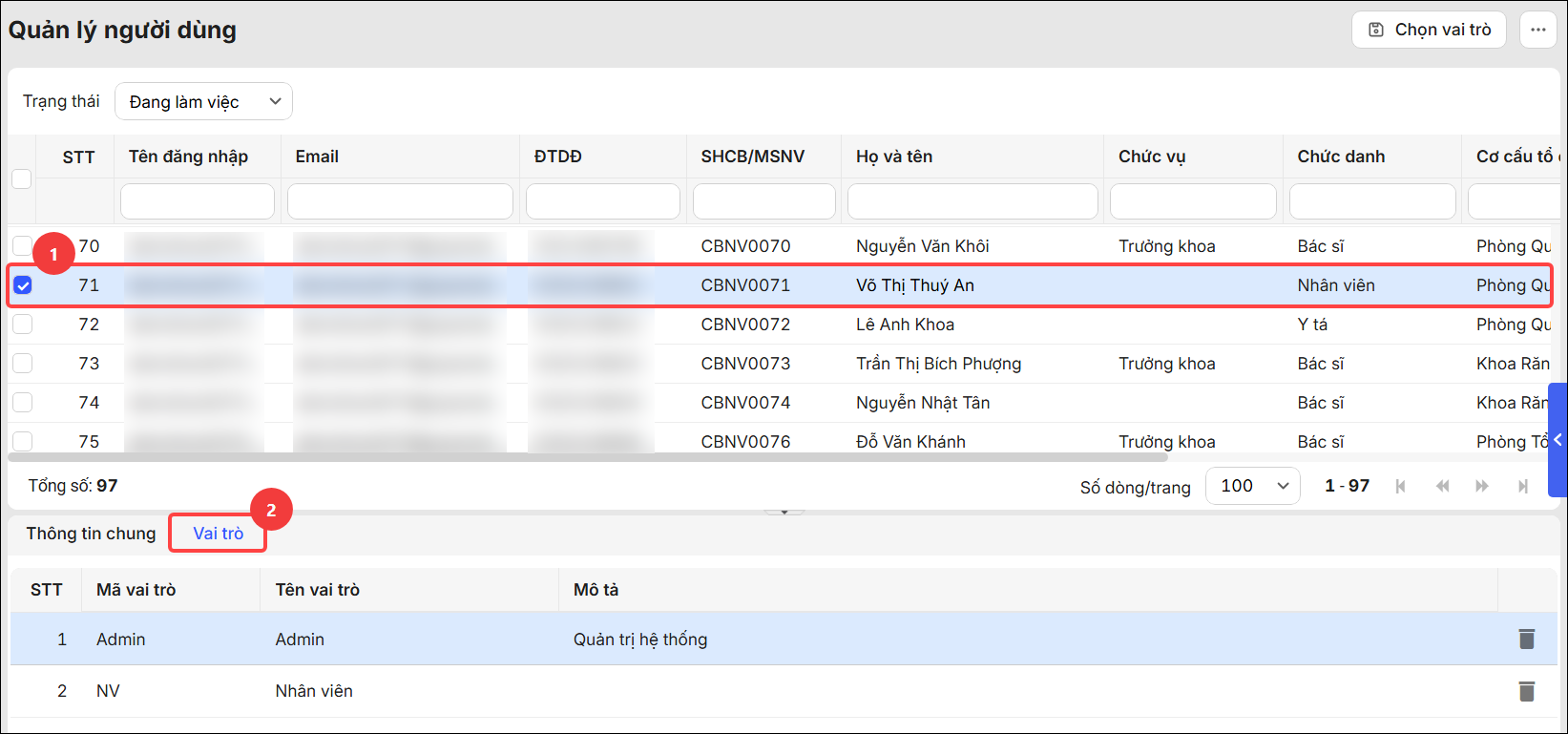Select the CBNV0072 cell
Screen dimensions: 1568x734
click(745, 325)
